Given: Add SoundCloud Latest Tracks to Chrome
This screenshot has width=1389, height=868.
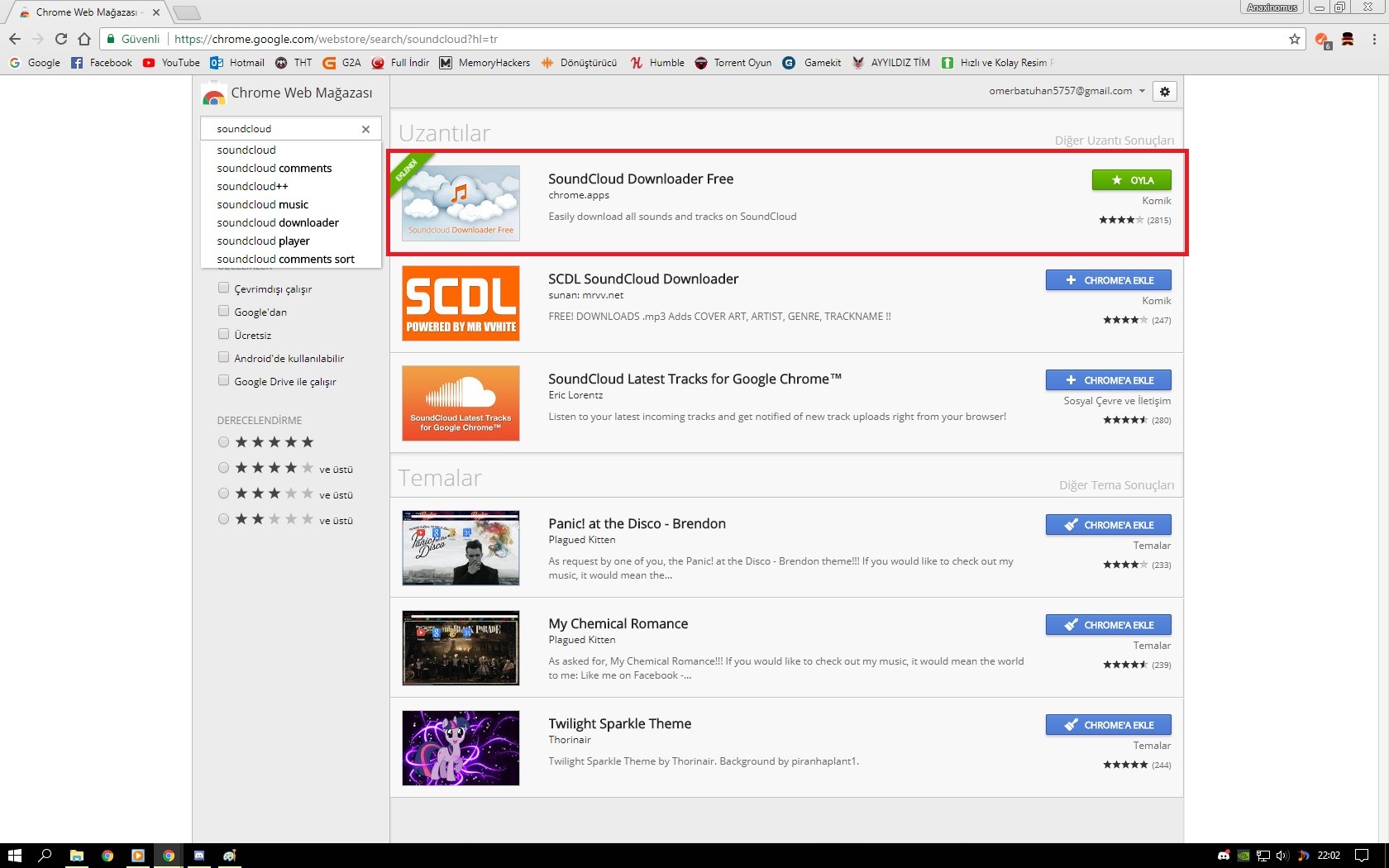Looking at the screenshot, I should coord(1109,380).
